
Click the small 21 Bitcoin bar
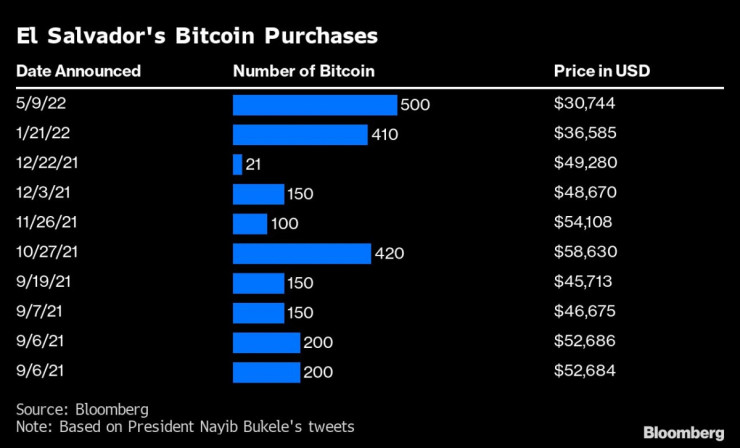pos(237,164)
